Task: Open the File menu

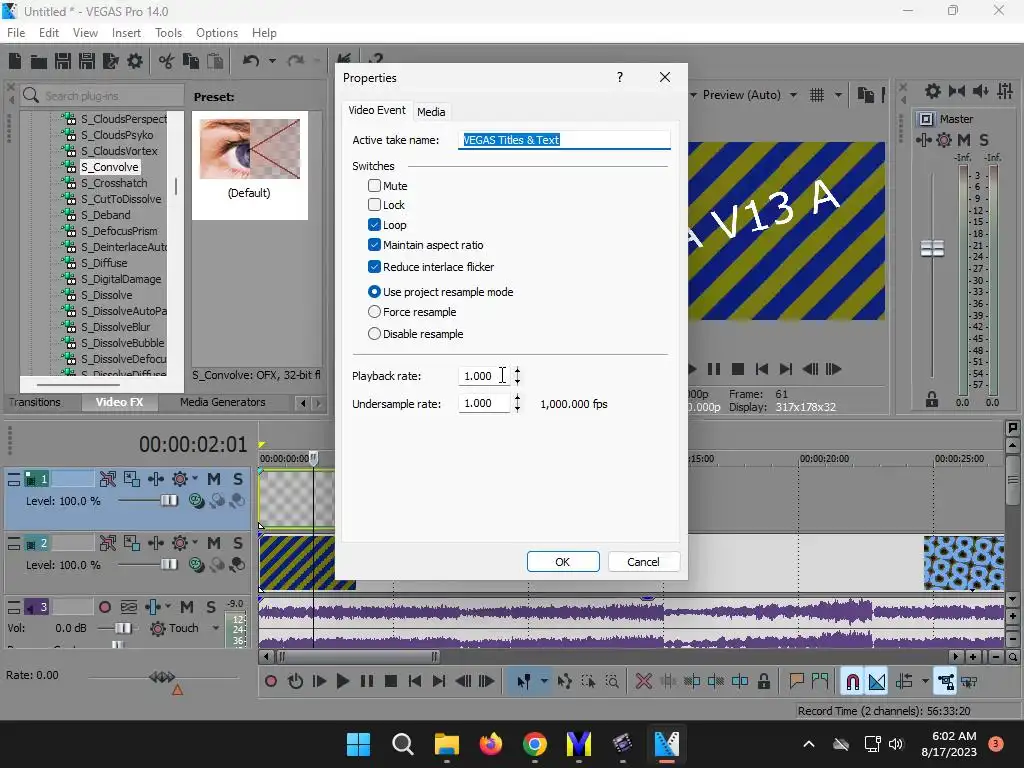Action: [x=16, y=33]
